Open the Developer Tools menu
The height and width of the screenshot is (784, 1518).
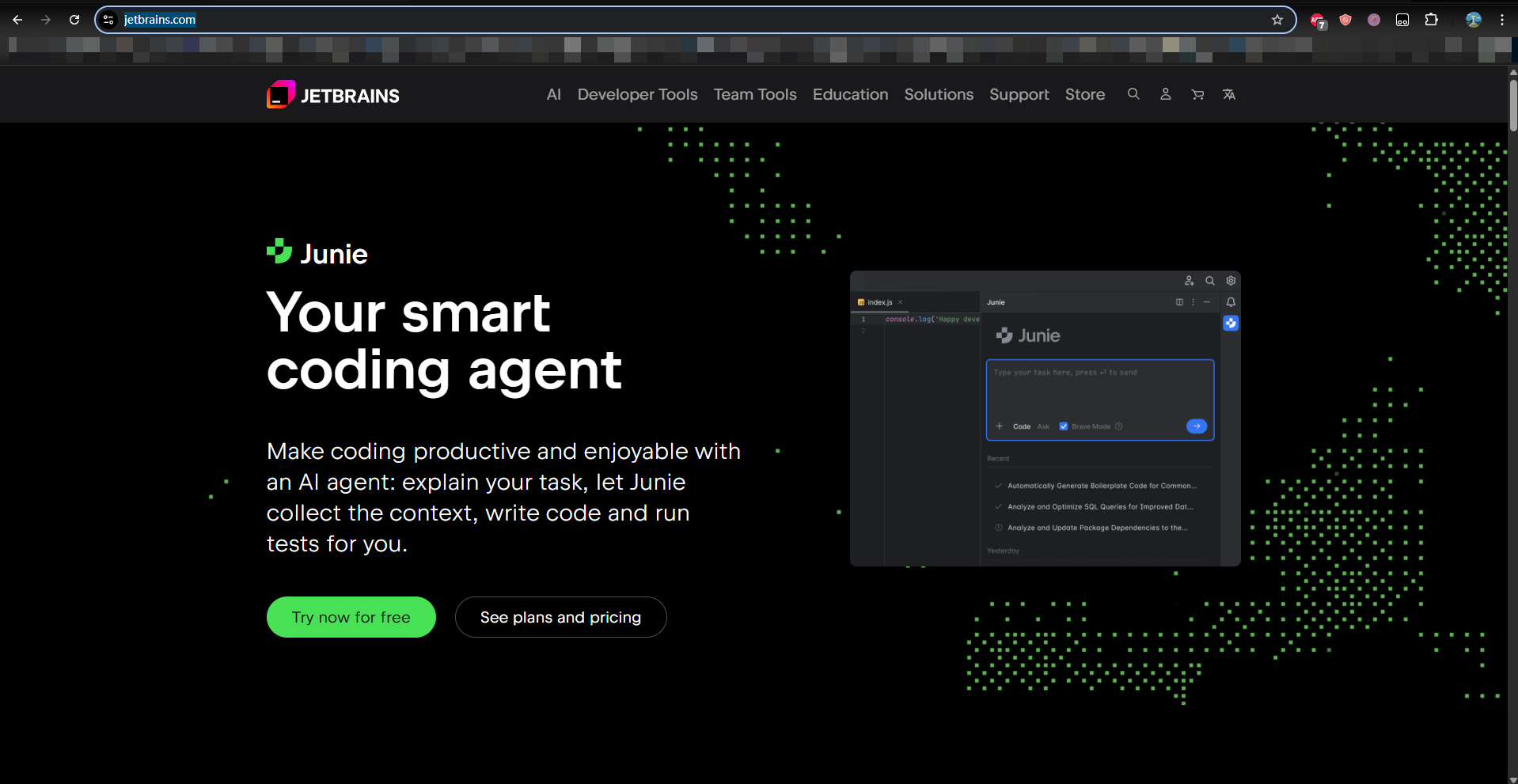638,94
